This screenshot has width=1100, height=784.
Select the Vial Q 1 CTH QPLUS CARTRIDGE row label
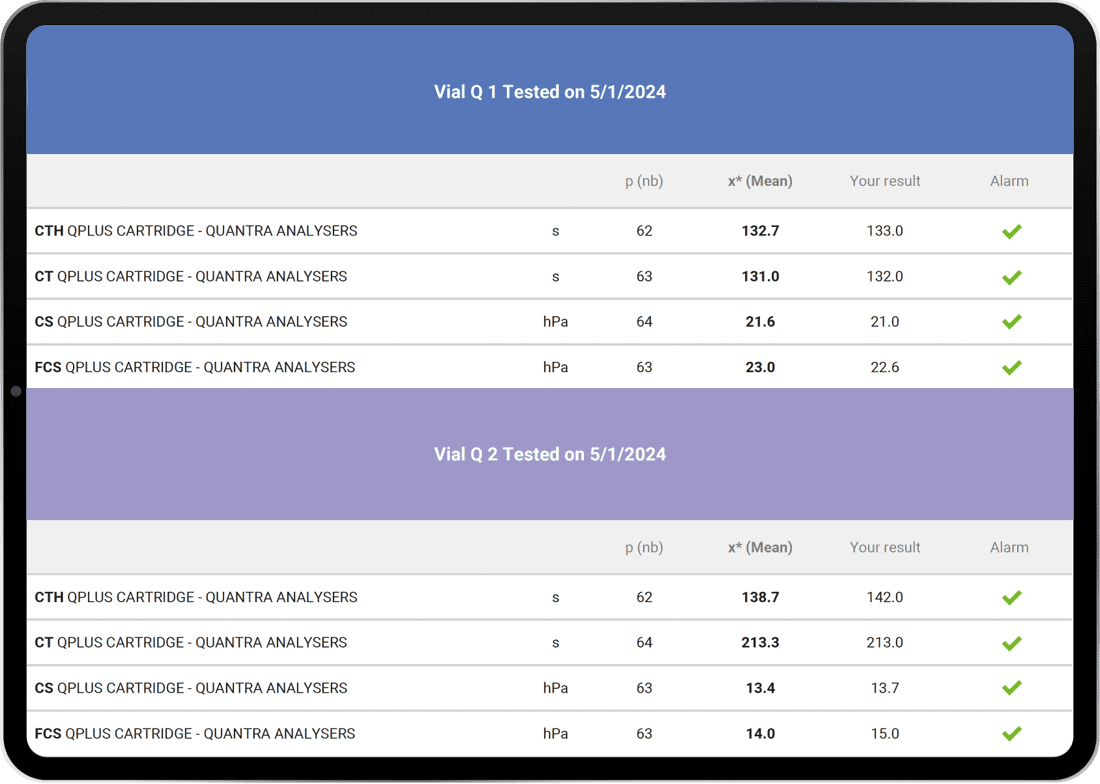tap(196, 231)
